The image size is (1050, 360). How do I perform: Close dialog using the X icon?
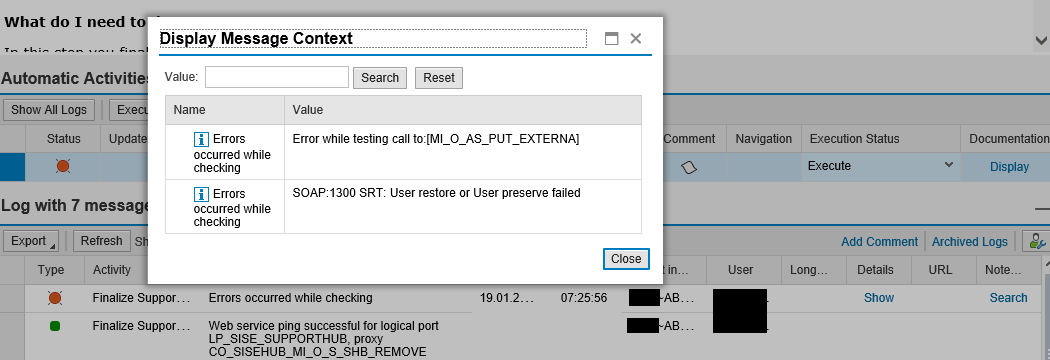pos(635,39)
